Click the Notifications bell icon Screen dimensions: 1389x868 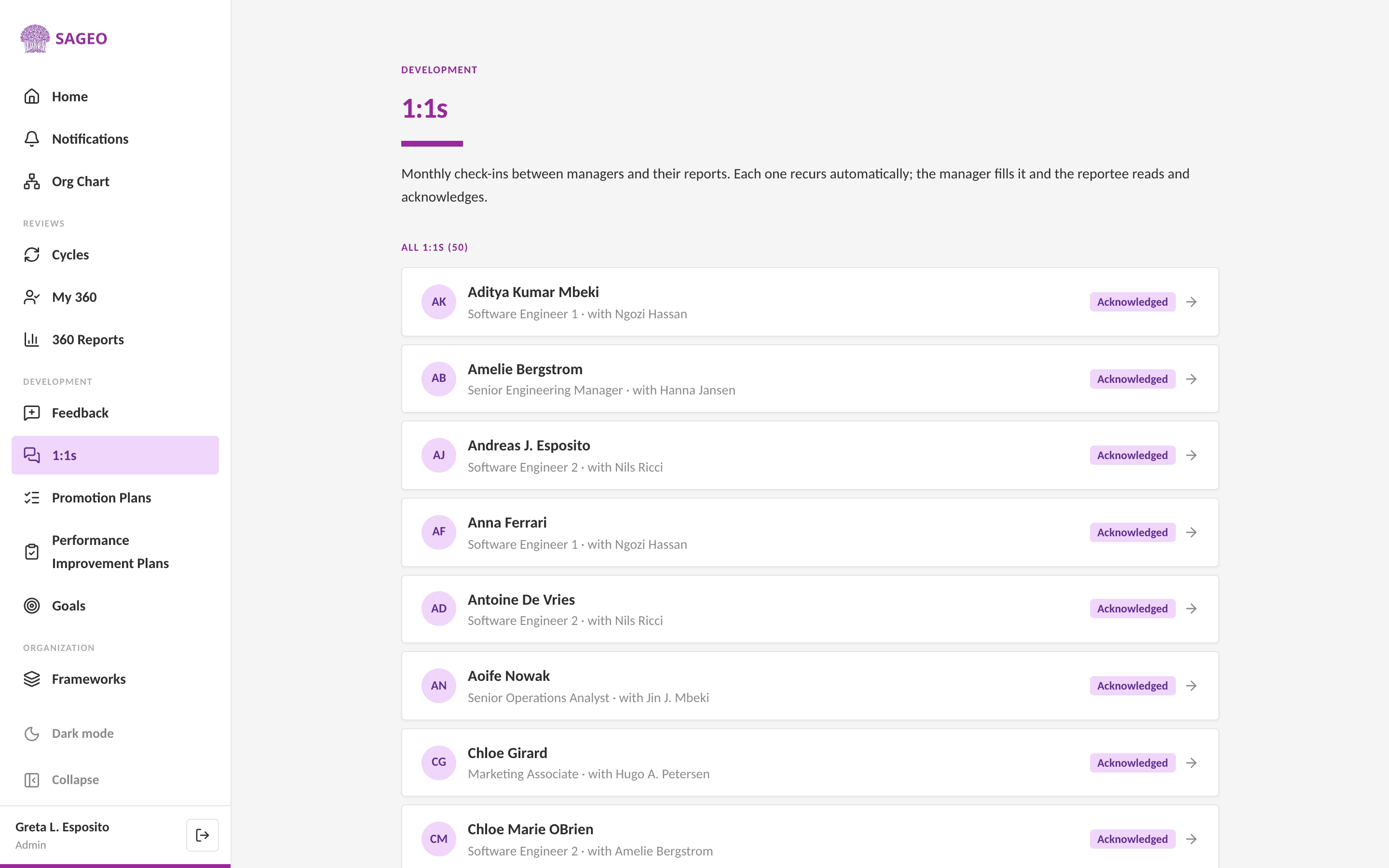31,139
